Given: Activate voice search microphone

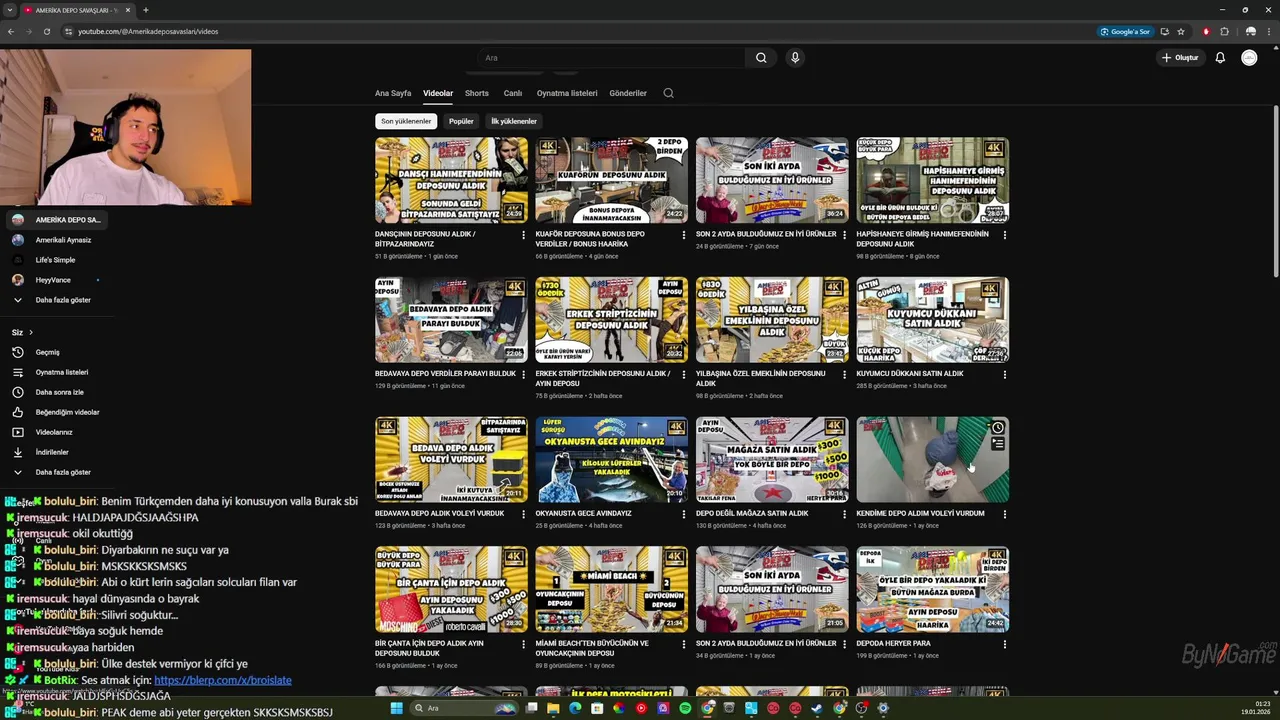Looking at the screenshot, I should point(795,58).
